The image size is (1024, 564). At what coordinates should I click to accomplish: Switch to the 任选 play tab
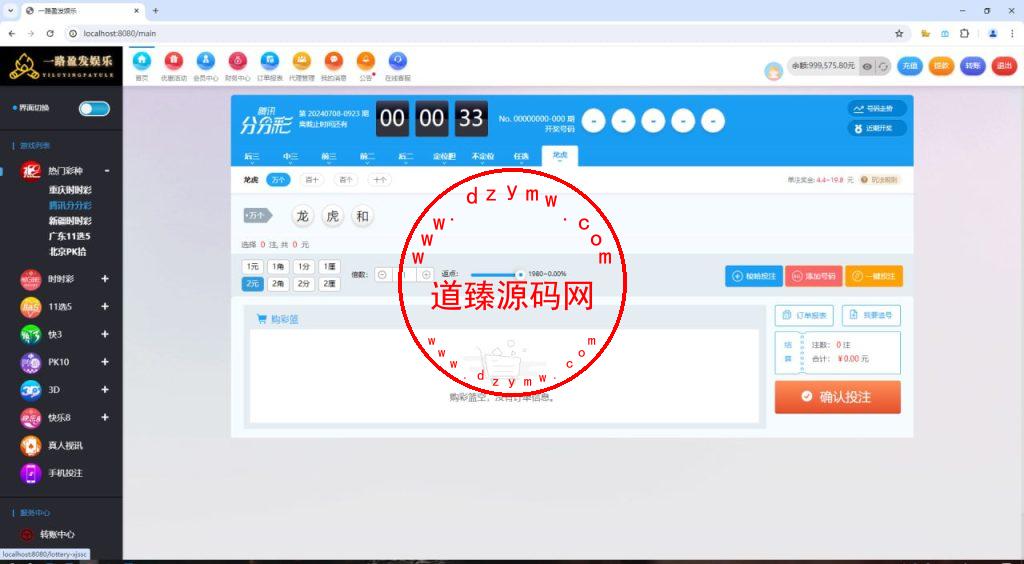tap(521, 157)
